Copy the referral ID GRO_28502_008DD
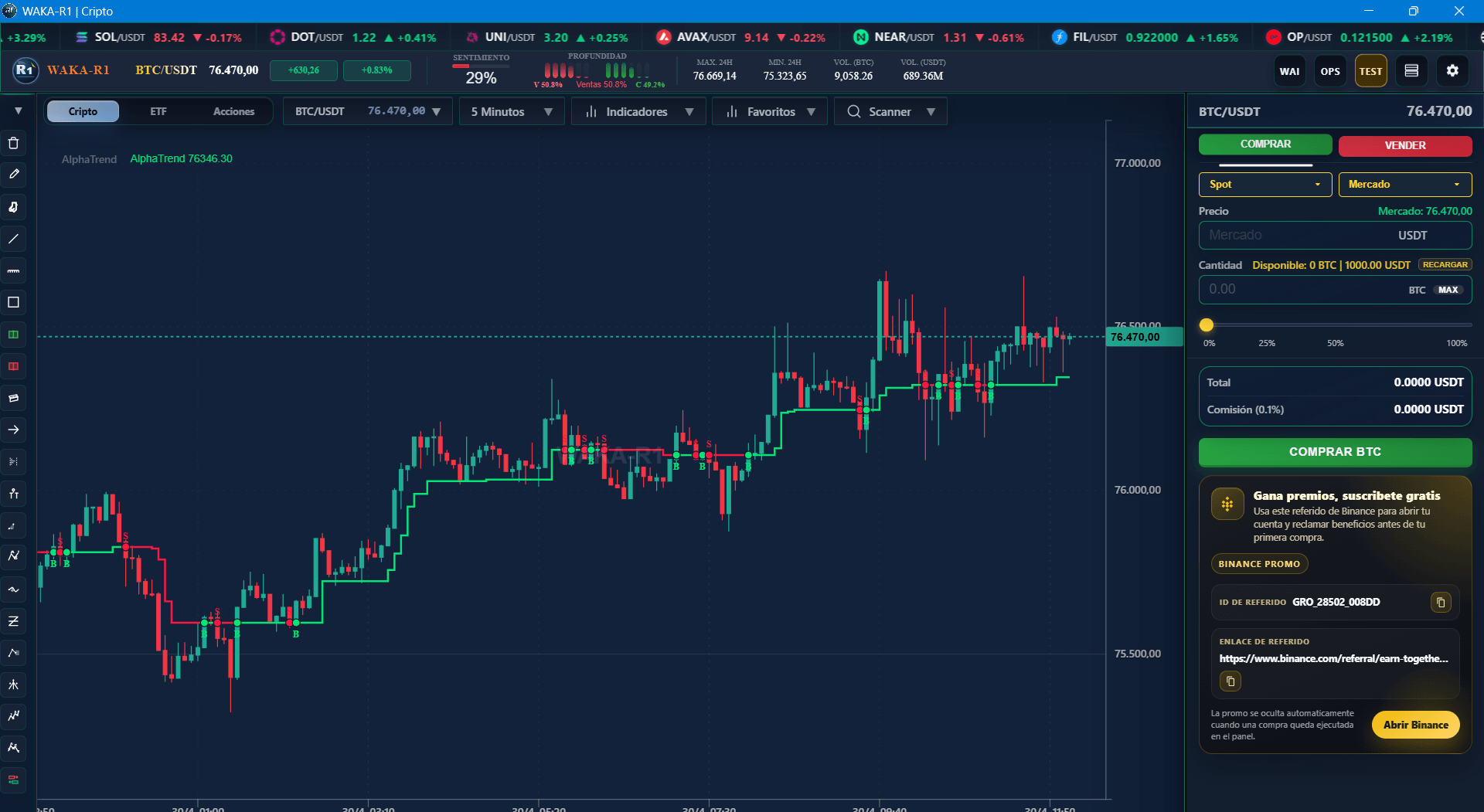1484x812 pixels. (x=1441, y=602)
